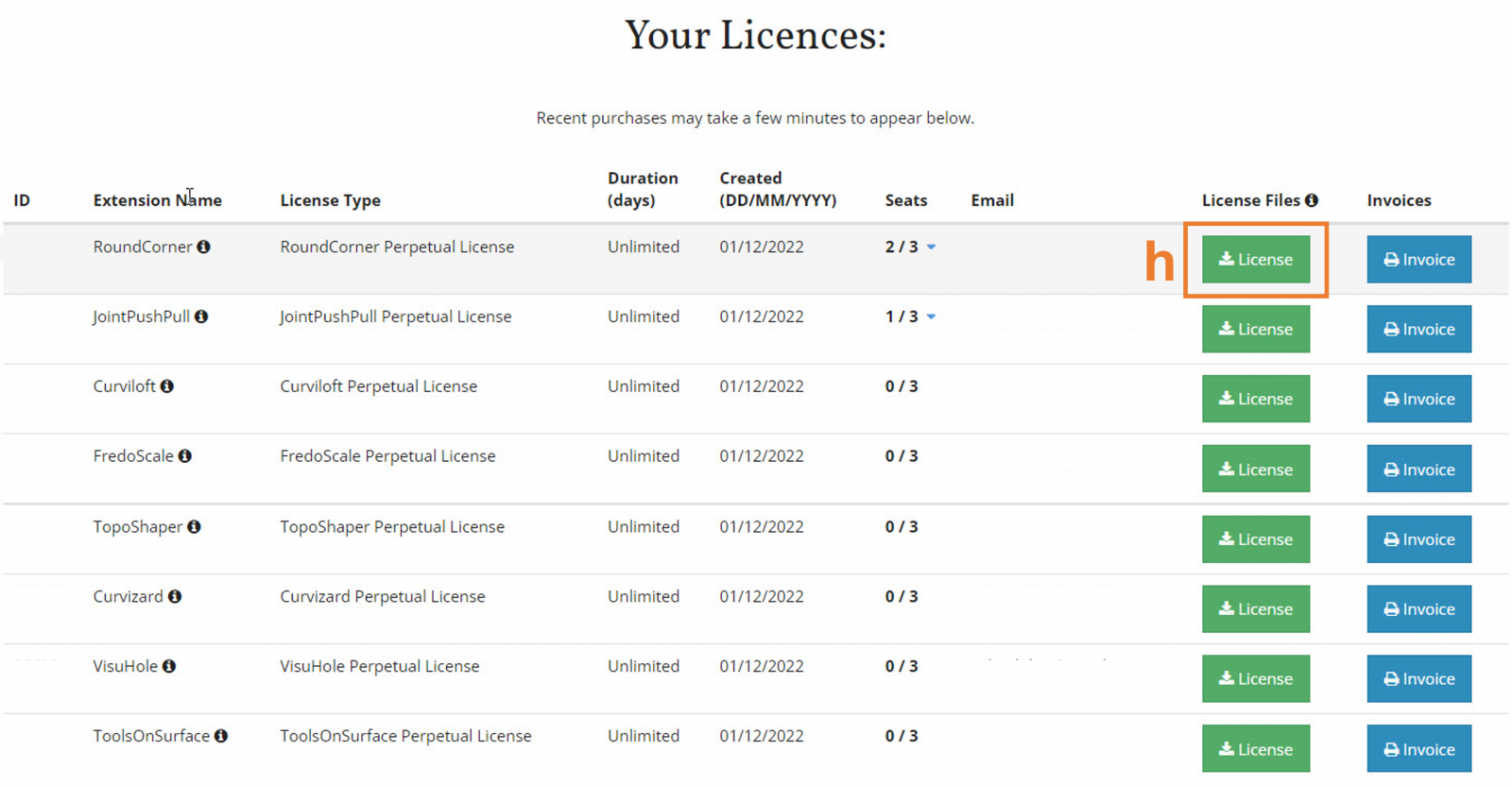Viewport: 1512px width, 786px height.
Task: Download the Curviloft License file
Action: tap(1256, 399)
